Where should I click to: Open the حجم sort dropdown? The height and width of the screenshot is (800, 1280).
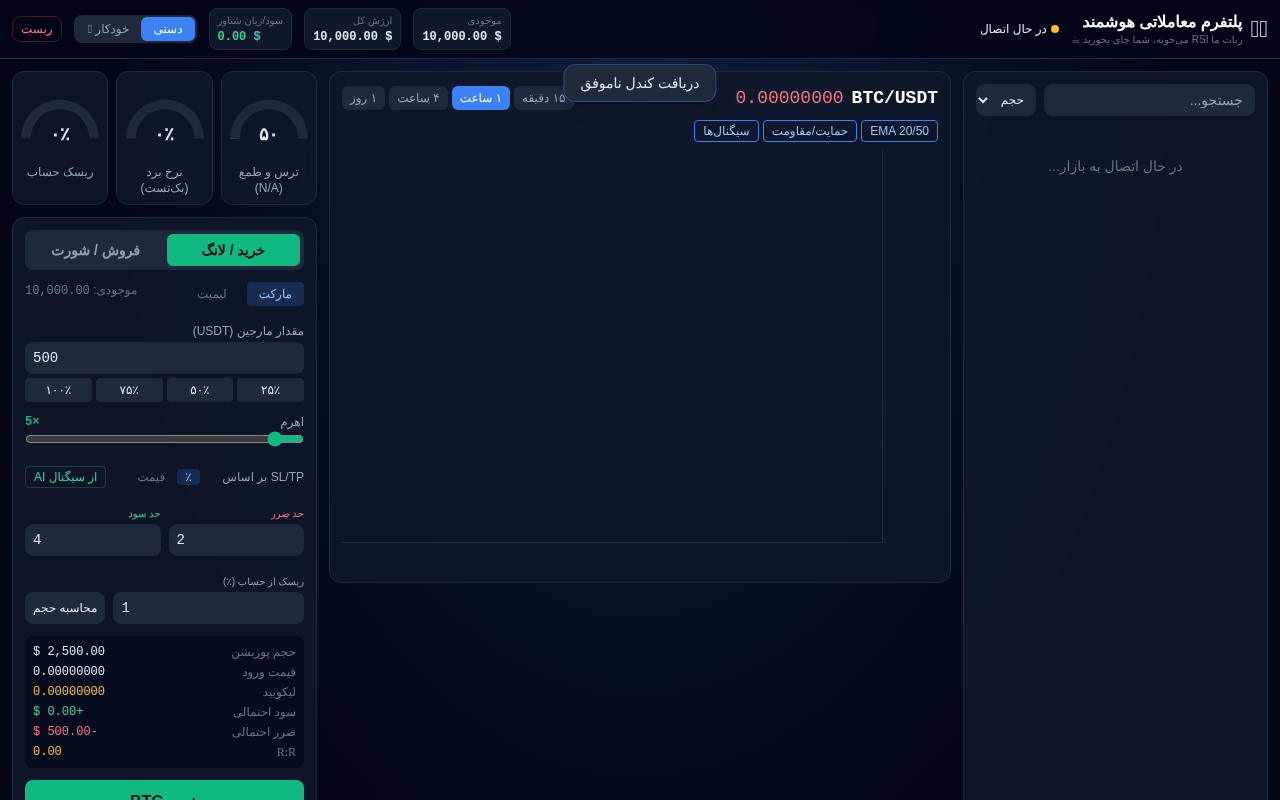click(1006, 100)
